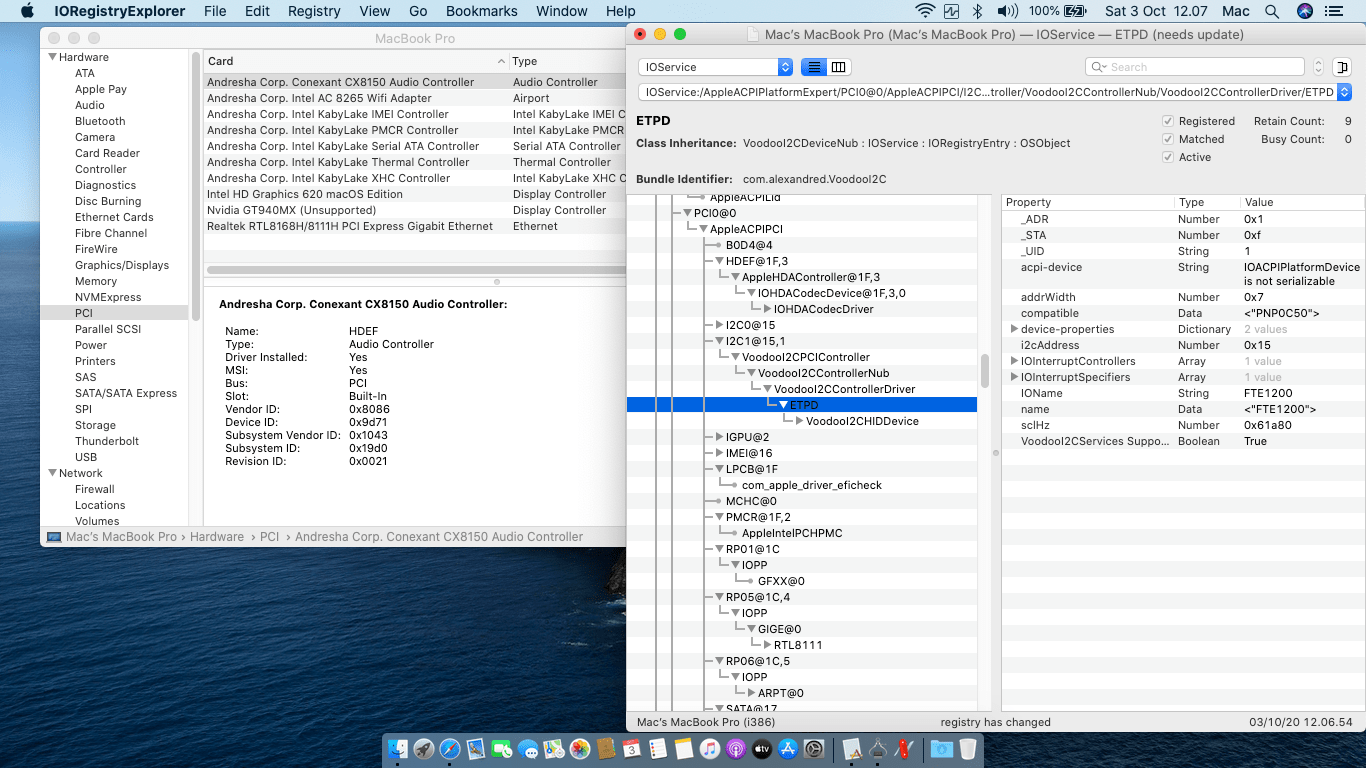
Task: Open the Go menu
Action: [418, 11]
